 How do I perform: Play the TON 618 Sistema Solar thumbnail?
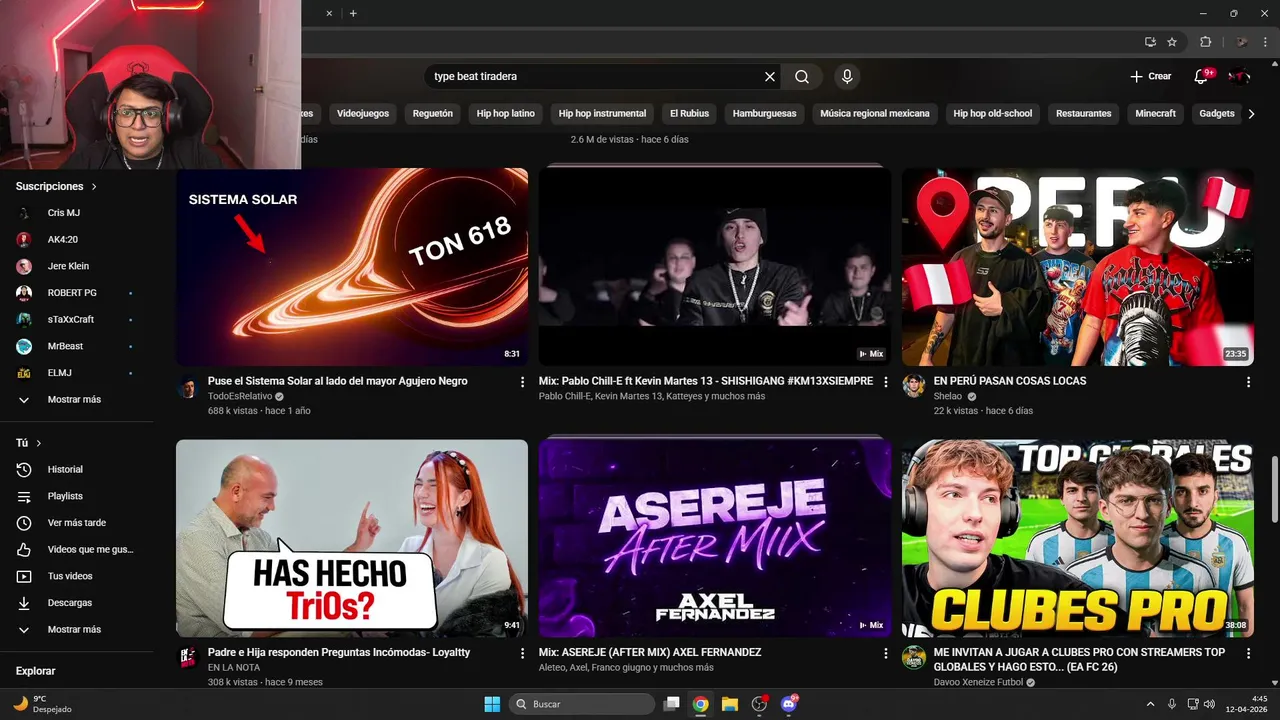352,267
